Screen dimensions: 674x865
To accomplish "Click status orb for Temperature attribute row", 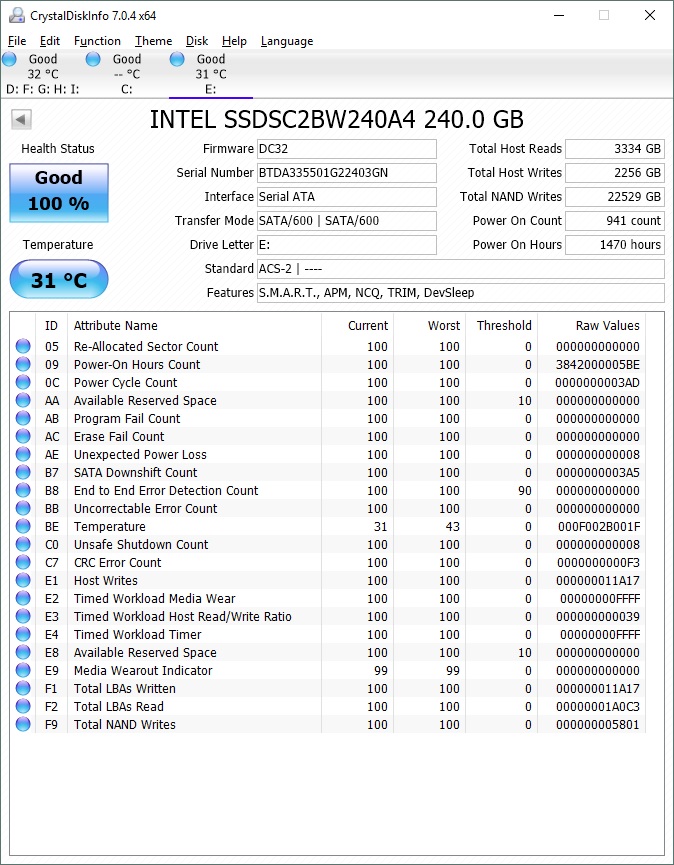I will (23, 527).
